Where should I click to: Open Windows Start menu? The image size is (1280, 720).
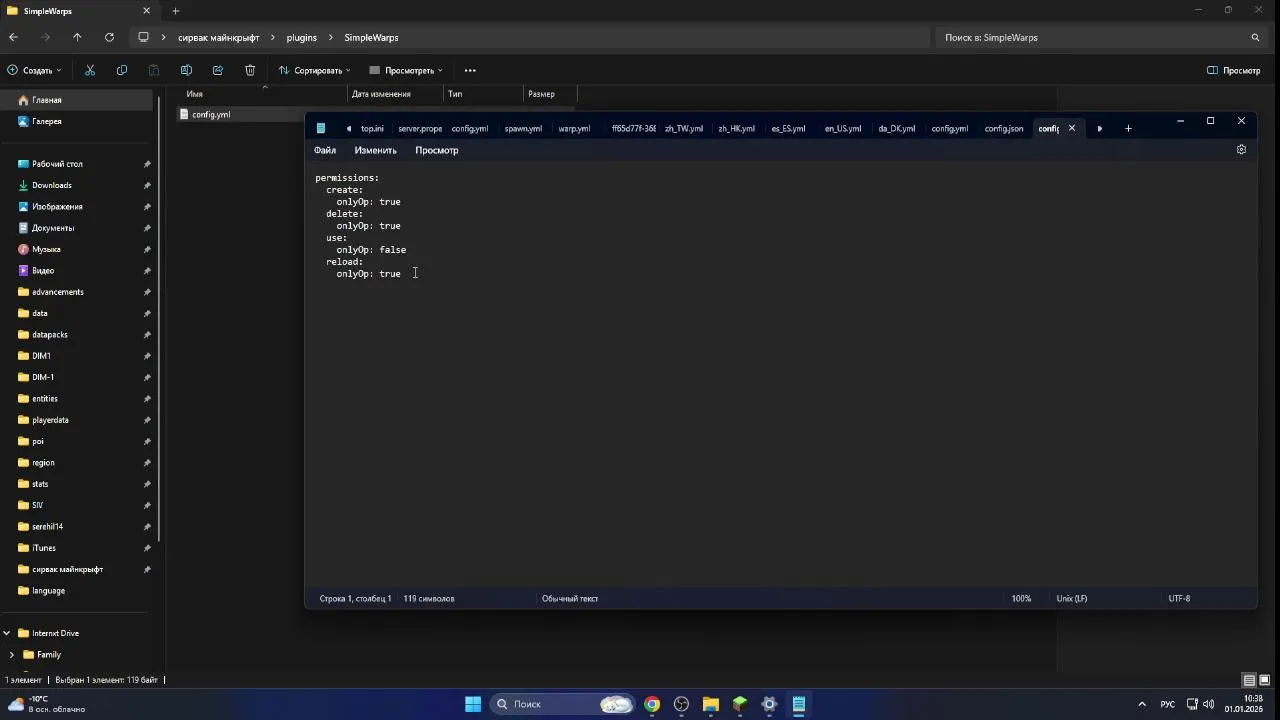(x=473, y=704)
